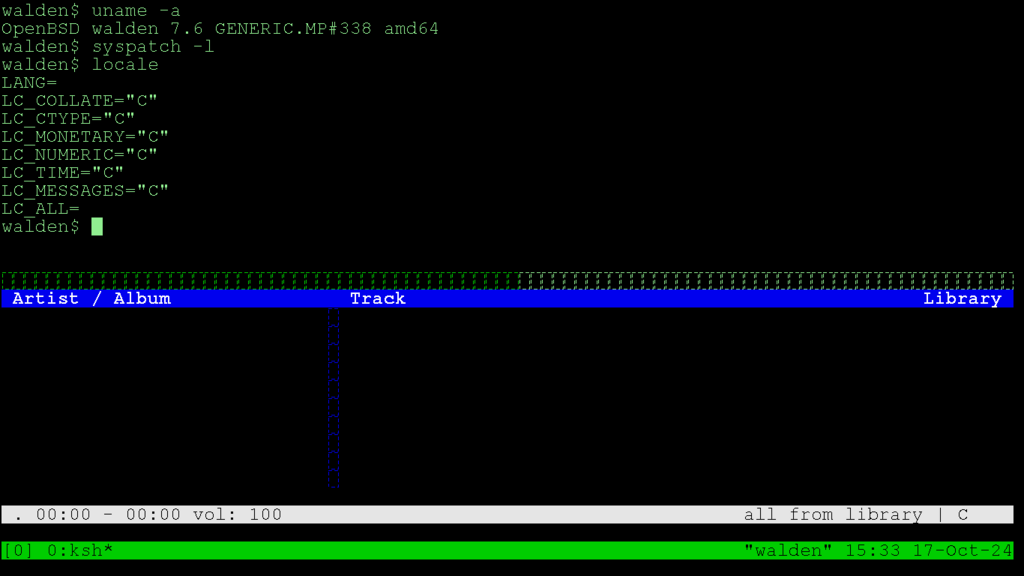Click the tmux session indicator [0]
This screenshot has height=576, width=1024.
point(20,550)
